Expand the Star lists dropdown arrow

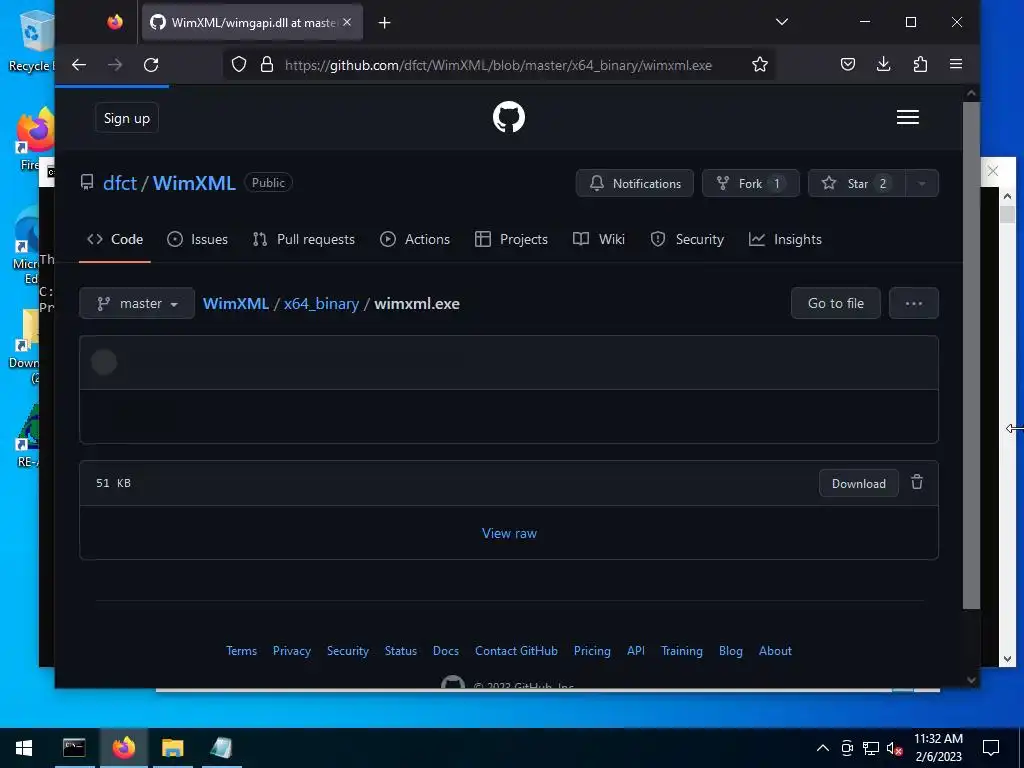tap(921, 184)
